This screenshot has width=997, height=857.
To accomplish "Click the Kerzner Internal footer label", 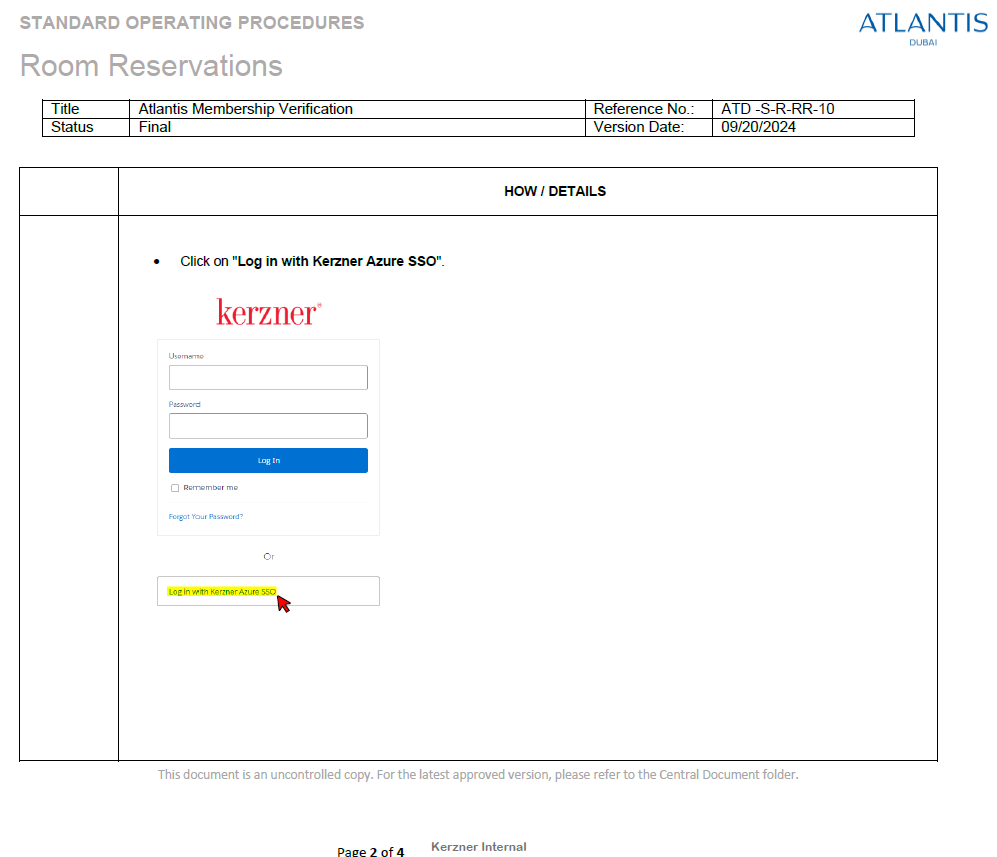I will [479, 847].
